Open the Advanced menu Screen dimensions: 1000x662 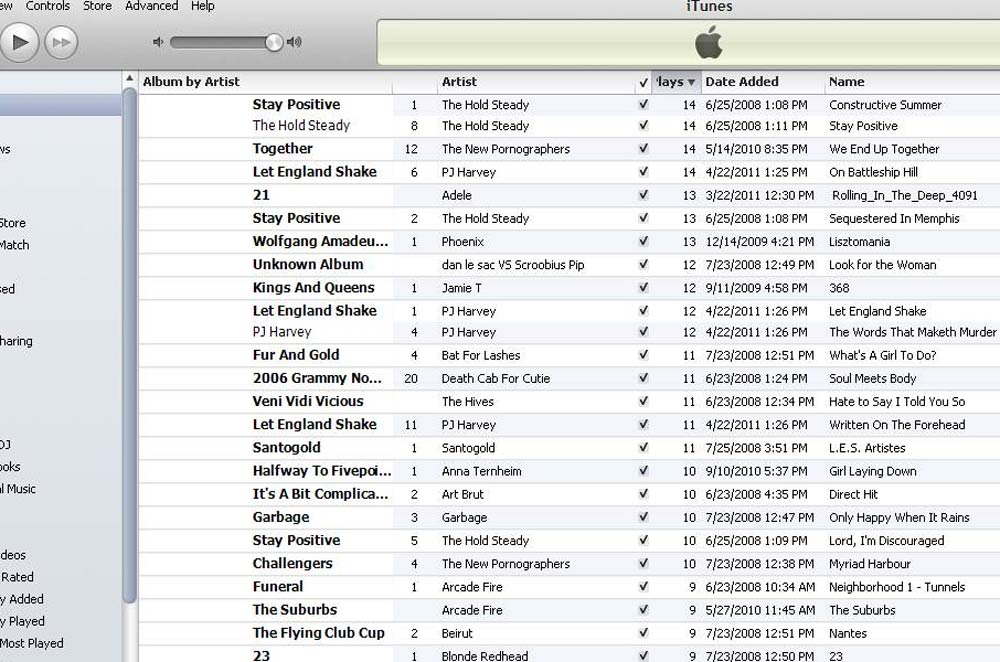[152, 6]
